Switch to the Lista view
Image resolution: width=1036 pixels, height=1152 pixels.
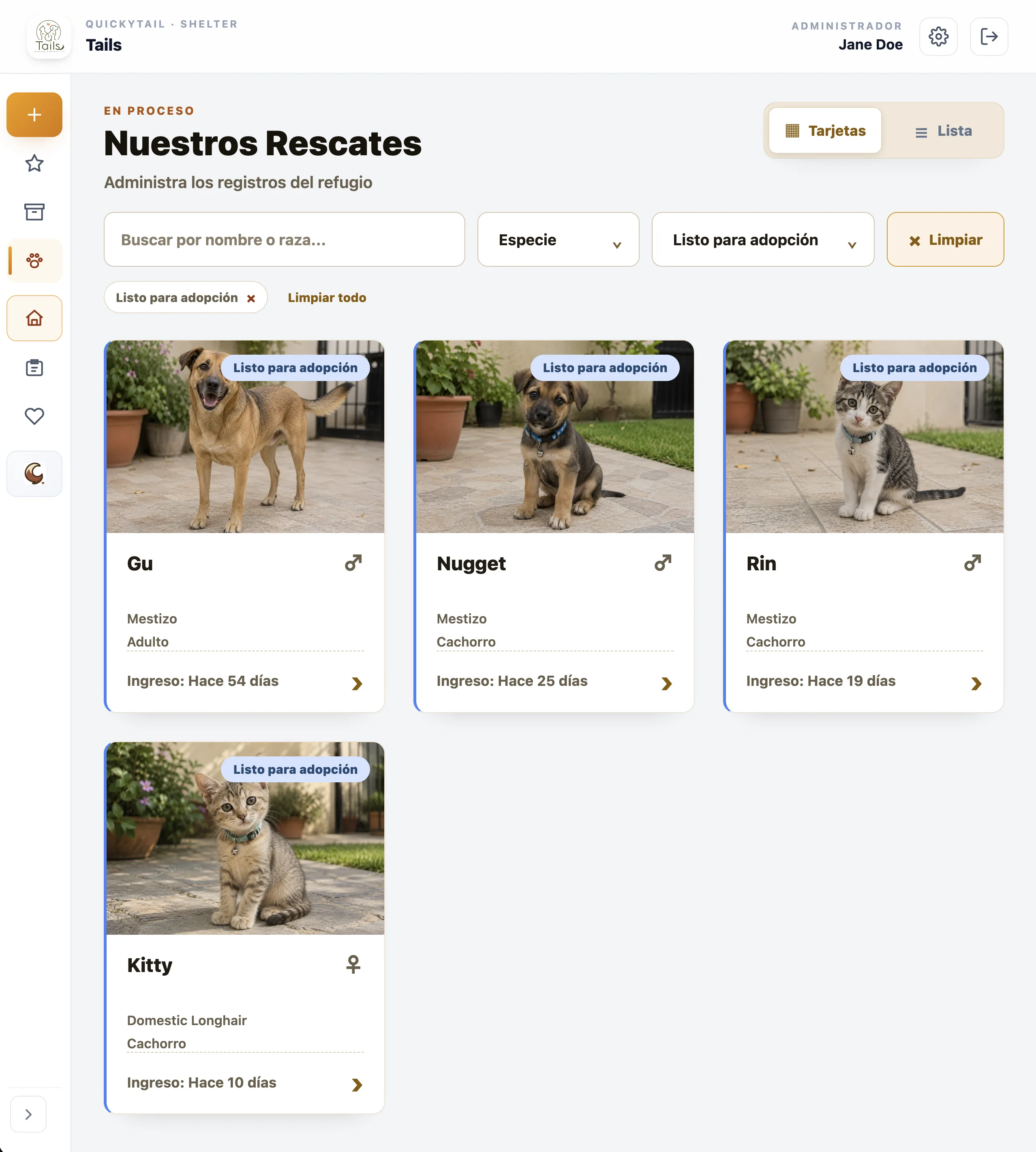click(943, 131)
